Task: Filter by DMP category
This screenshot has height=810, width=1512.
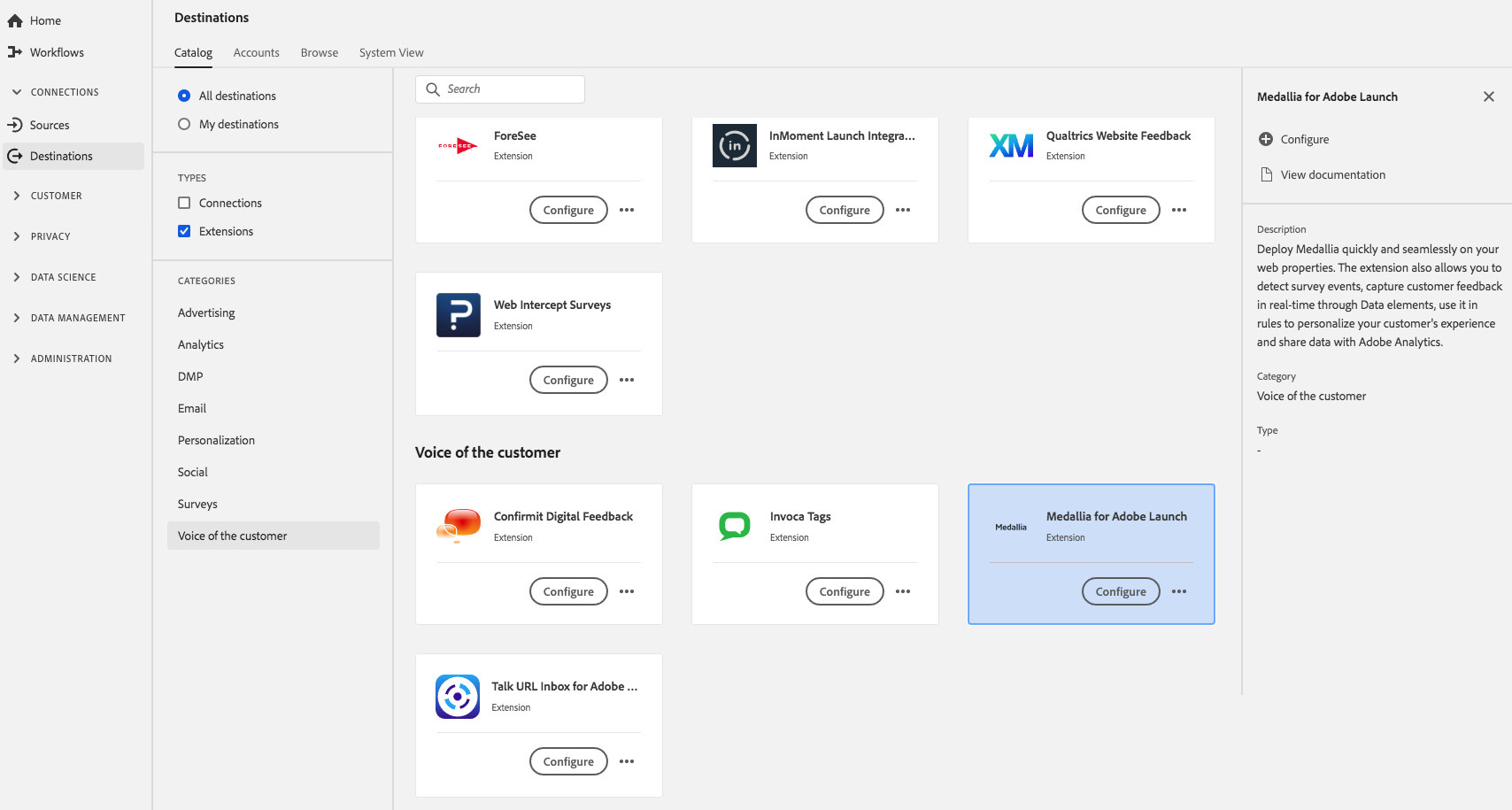Action: (190, 376)
